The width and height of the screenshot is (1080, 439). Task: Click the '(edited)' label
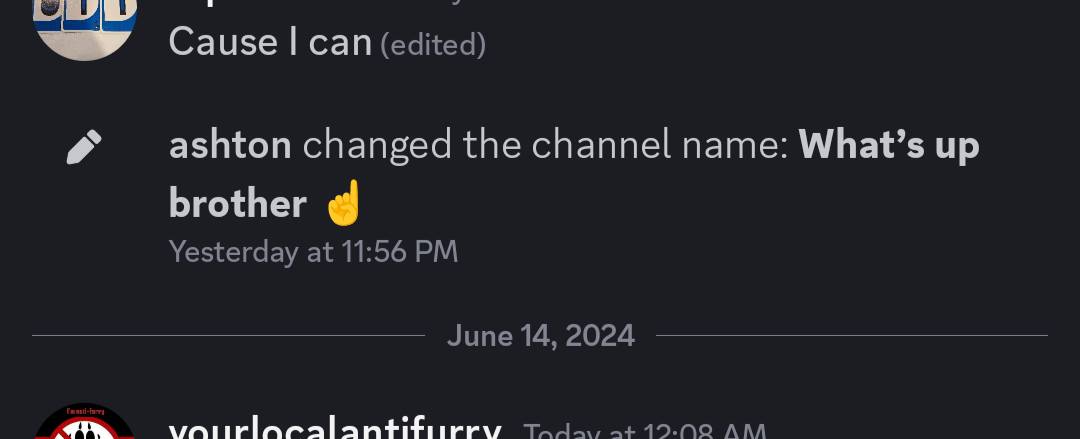pyautogui.click(x=433, y=45)
